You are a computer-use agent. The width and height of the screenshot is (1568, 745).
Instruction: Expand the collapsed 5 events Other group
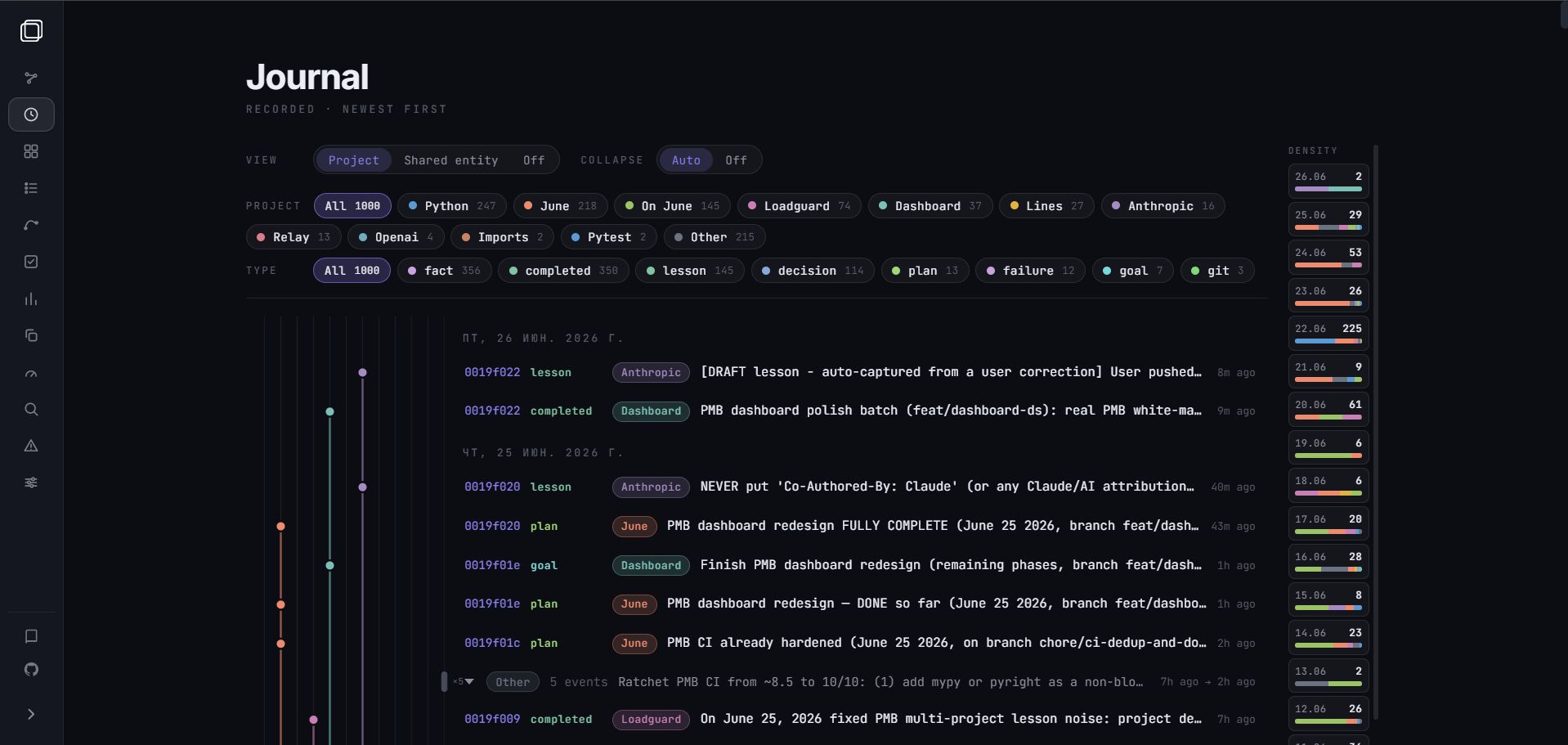coord(468,682)
